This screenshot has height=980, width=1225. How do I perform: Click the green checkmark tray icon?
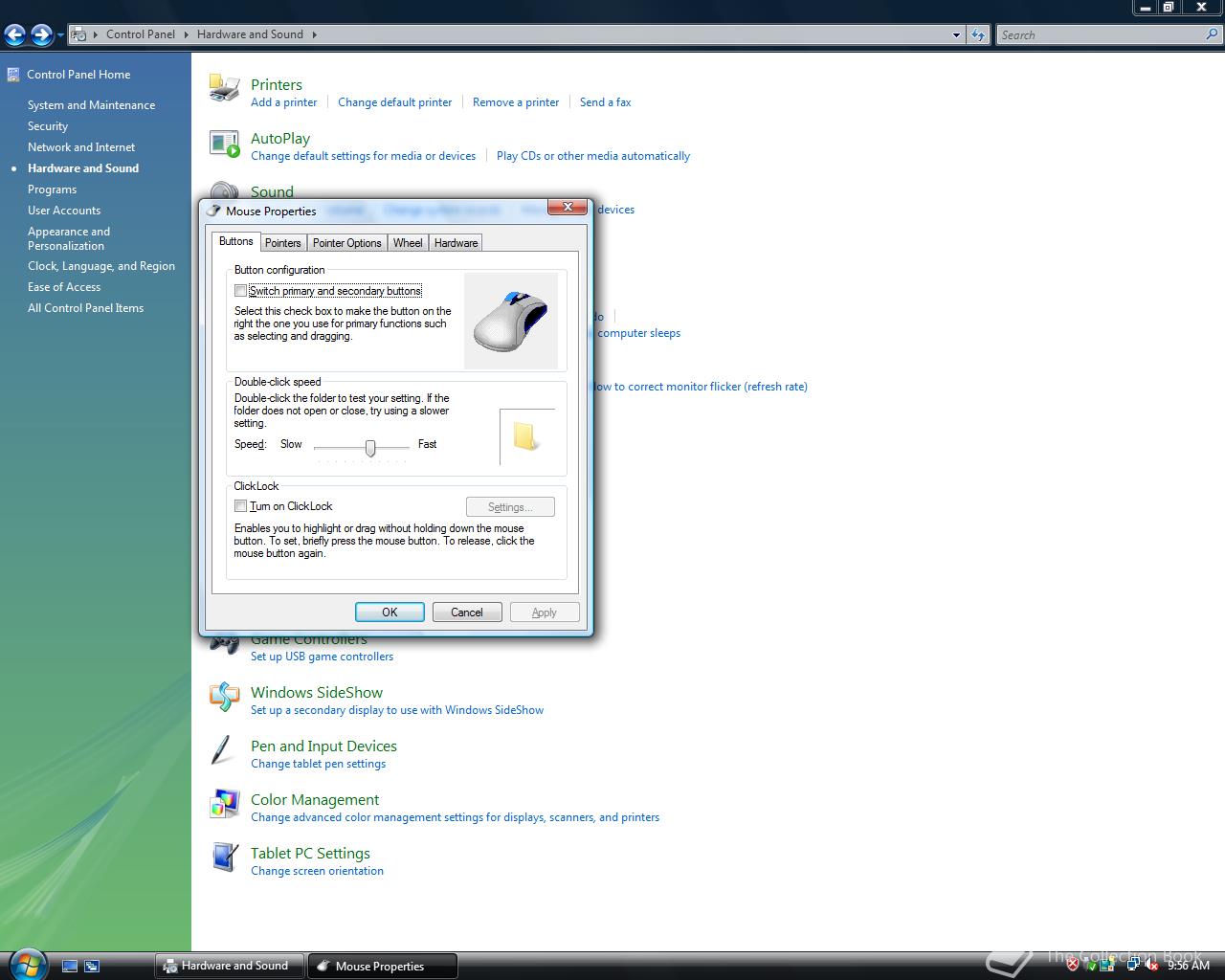(x=1091, y=966)
